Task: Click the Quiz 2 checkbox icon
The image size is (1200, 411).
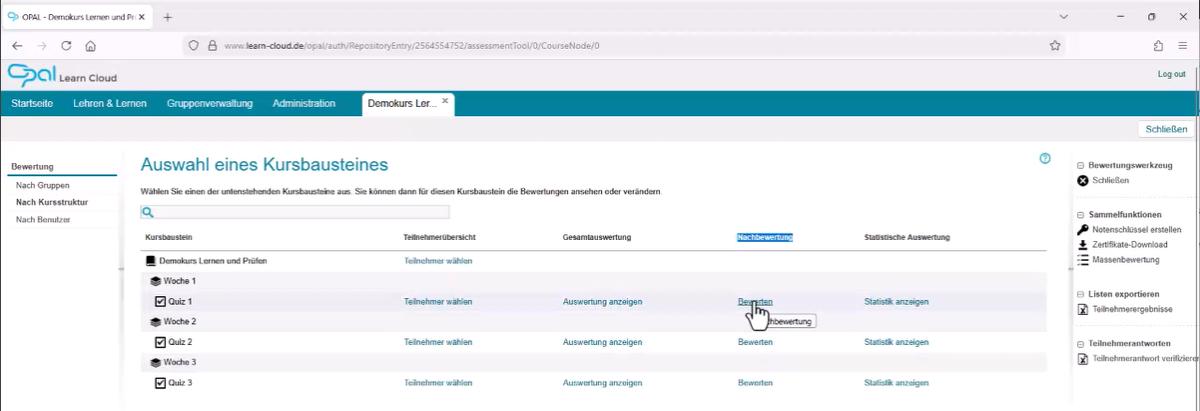Action: 160,342
